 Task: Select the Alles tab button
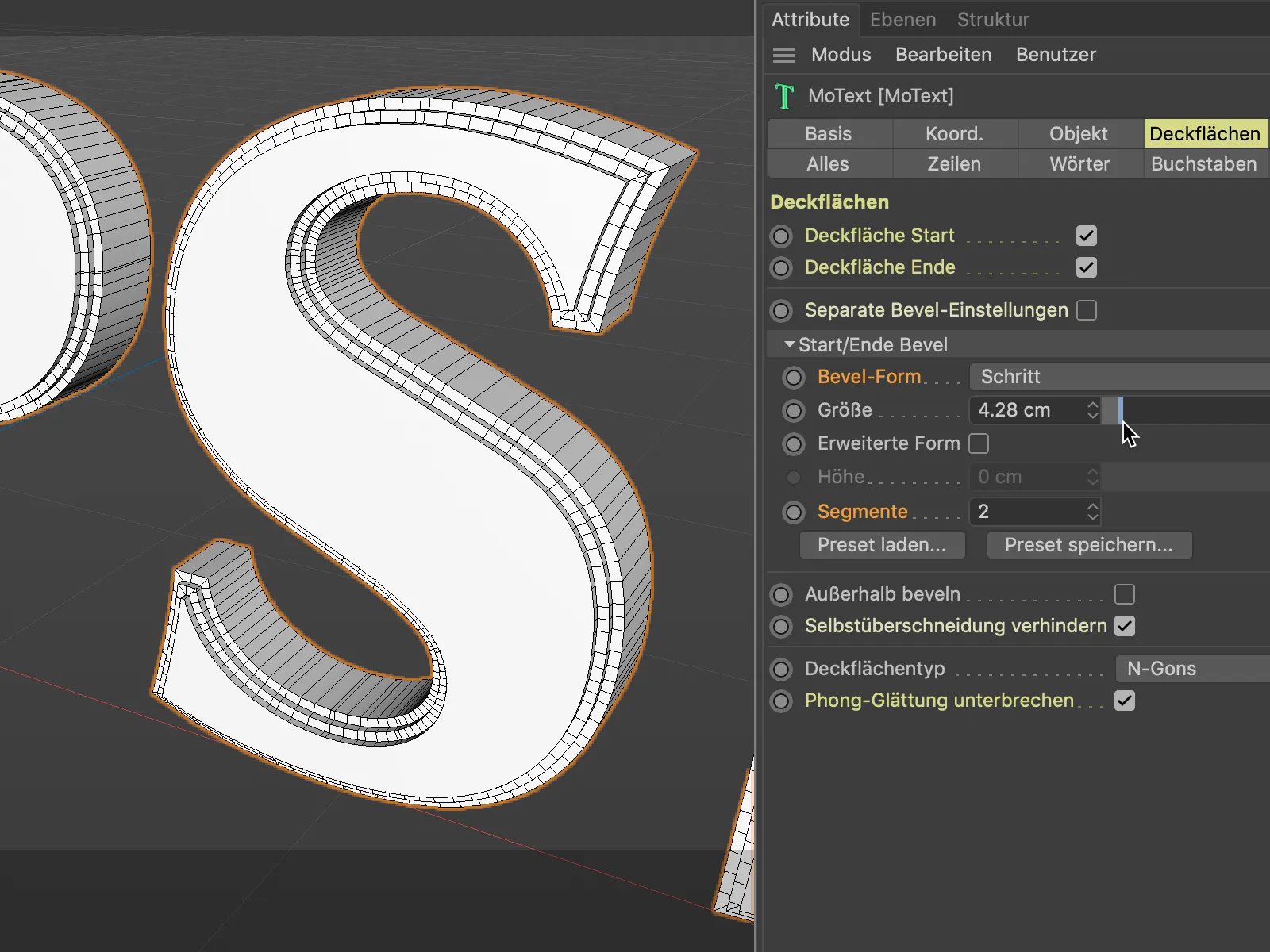click(x=829, y=163)
